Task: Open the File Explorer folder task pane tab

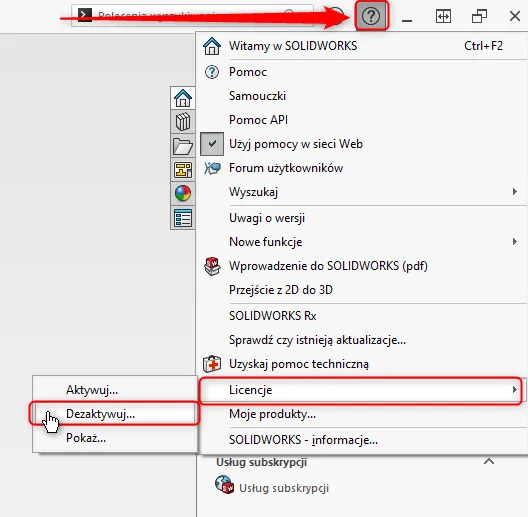Action: (183, 146)
